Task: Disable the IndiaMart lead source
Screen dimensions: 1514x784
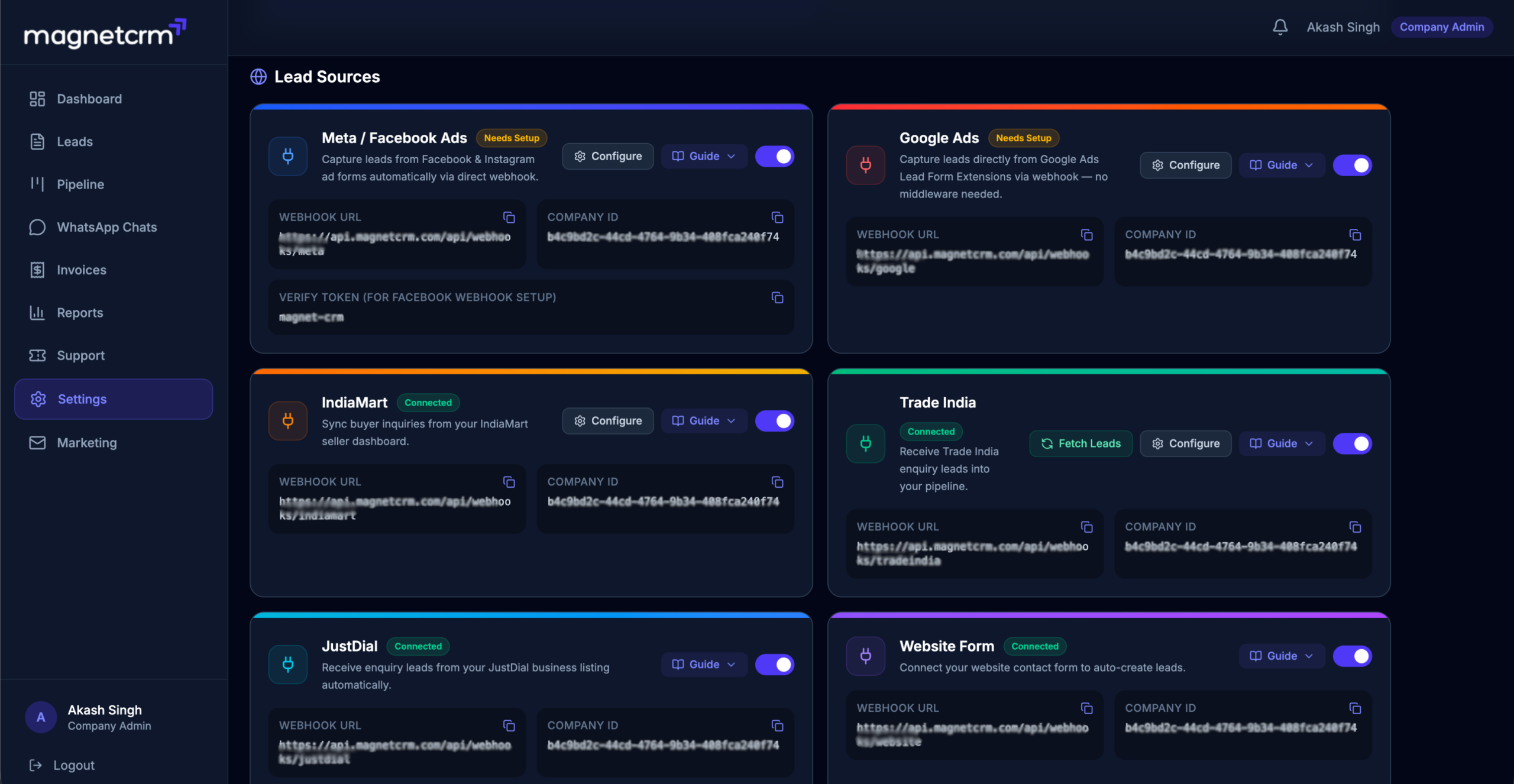Action: pos(775,421)
